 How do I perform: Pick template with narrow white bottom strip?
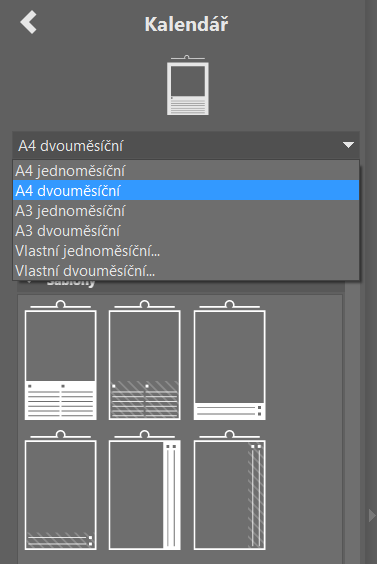pyautogui.click(x=230, y=360)
